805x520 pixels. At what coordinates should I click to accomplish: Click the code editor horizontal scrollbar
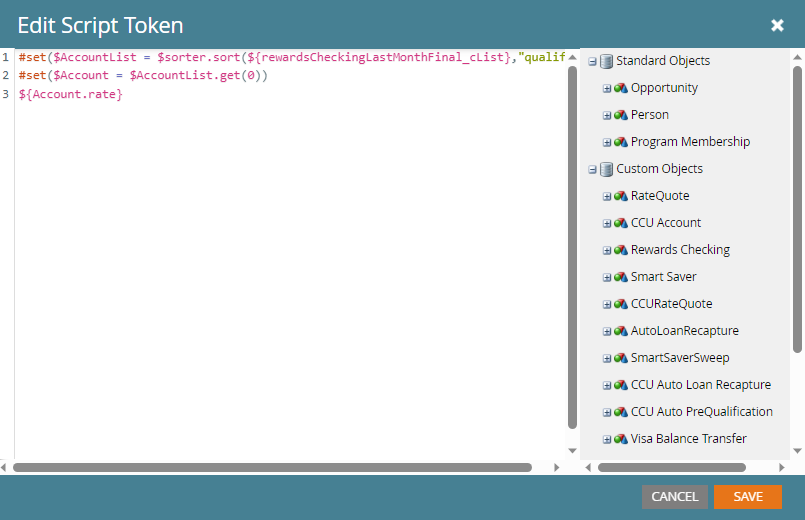pos(272,467)
